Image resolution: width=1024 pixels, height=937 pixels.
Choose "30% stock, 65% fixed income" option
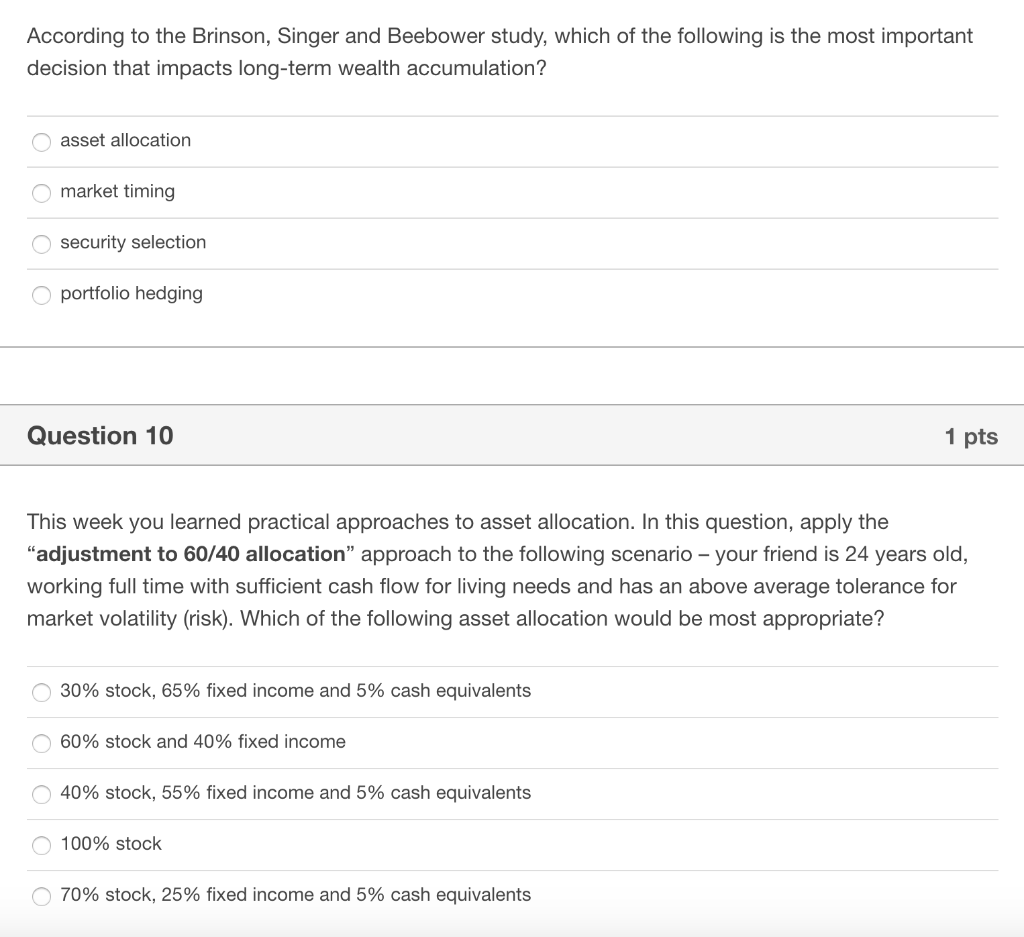coord(41,692)
